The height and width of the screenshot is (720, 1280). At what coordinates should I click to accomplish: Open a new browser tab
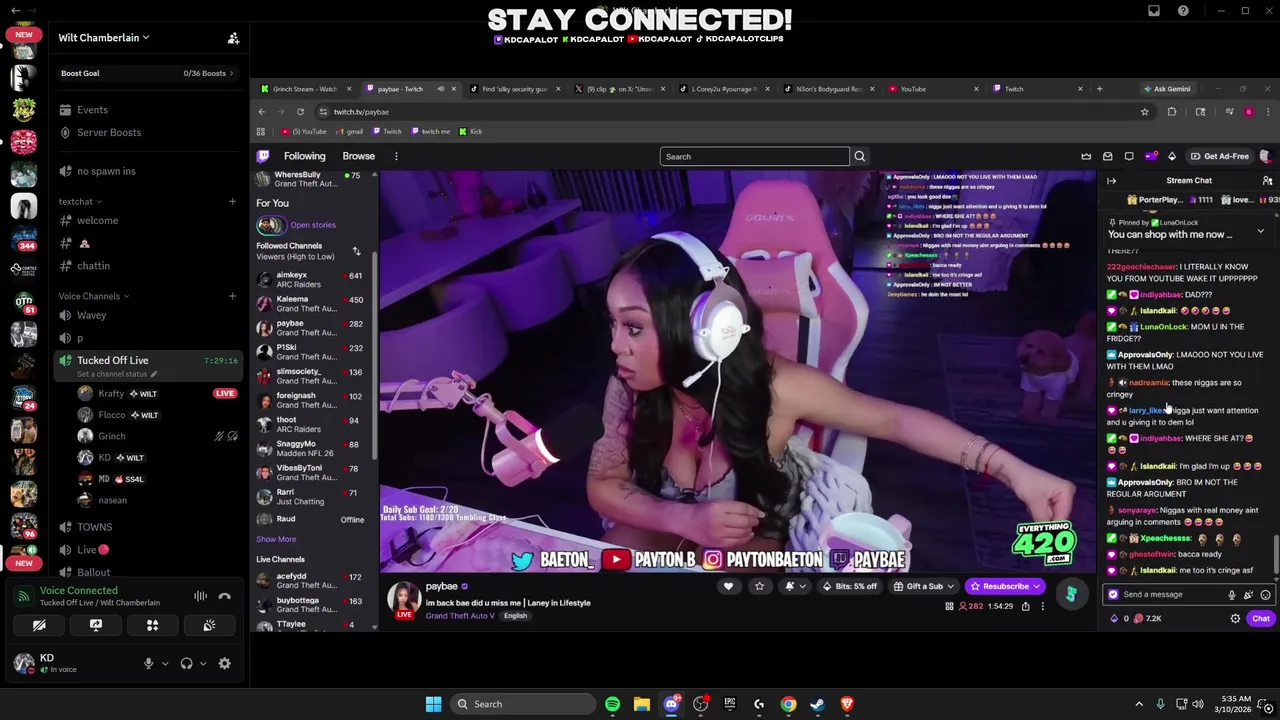(x=1099, y=89)
